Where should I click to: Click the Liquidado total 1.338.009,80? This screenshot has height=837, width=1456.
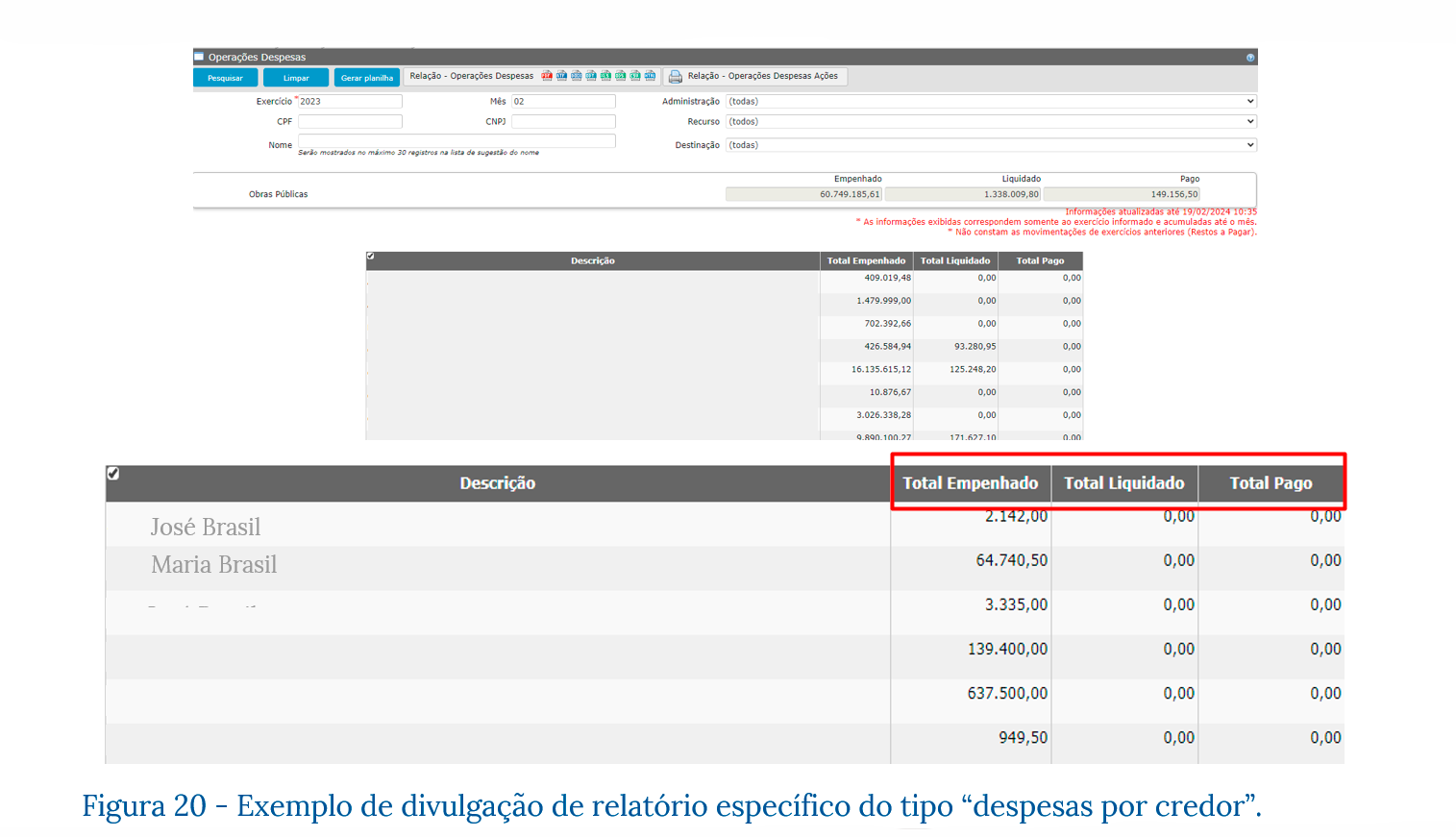click(x=963, y=194)
